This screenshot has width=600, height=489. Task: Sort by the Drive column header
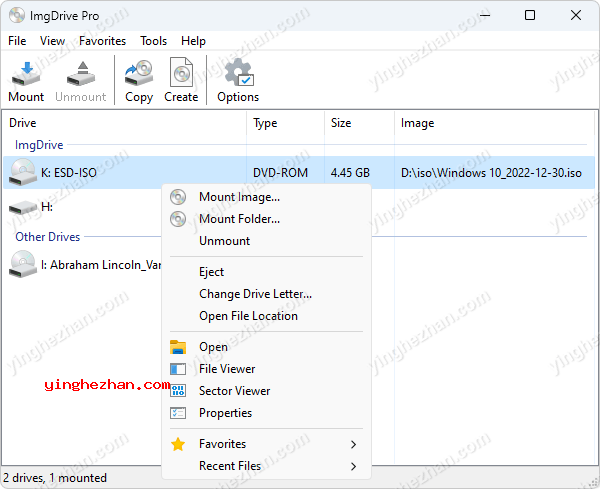tap(124, 123)
